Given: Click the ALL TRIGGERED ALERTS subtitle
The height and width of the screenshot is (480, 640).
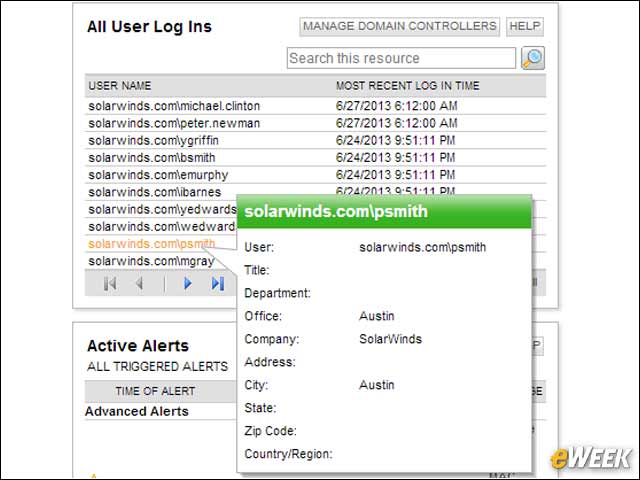Looking at the screenshot, I should (158, 367).
